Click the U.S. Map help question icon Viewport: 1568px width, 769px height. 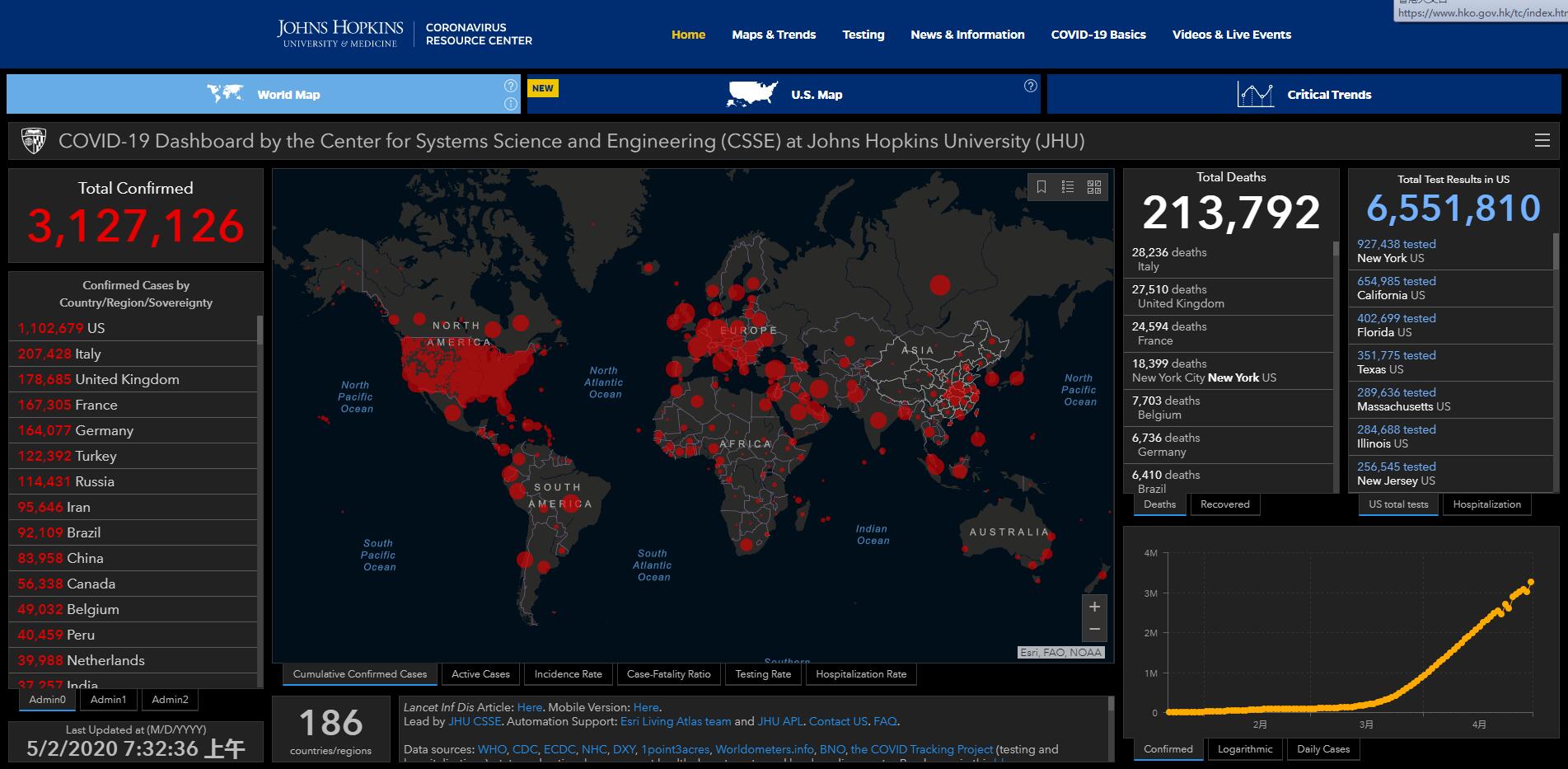click(x=1030, y=86)
